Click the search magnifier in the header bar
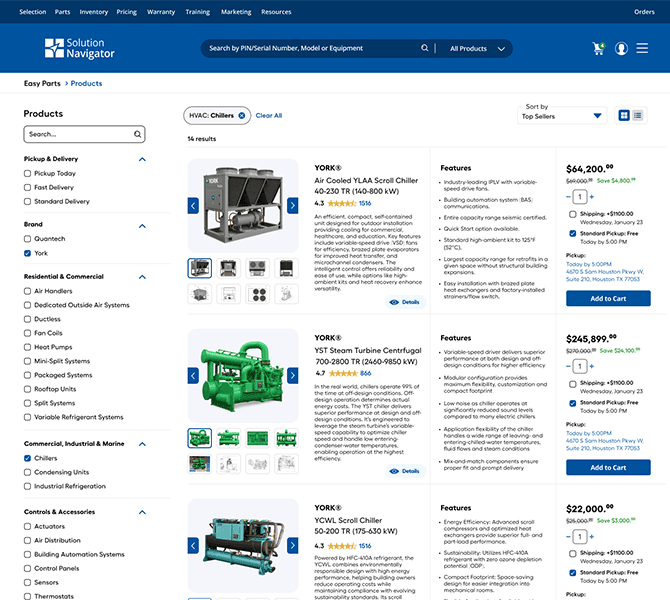670x600 pixels. (424, 48)
